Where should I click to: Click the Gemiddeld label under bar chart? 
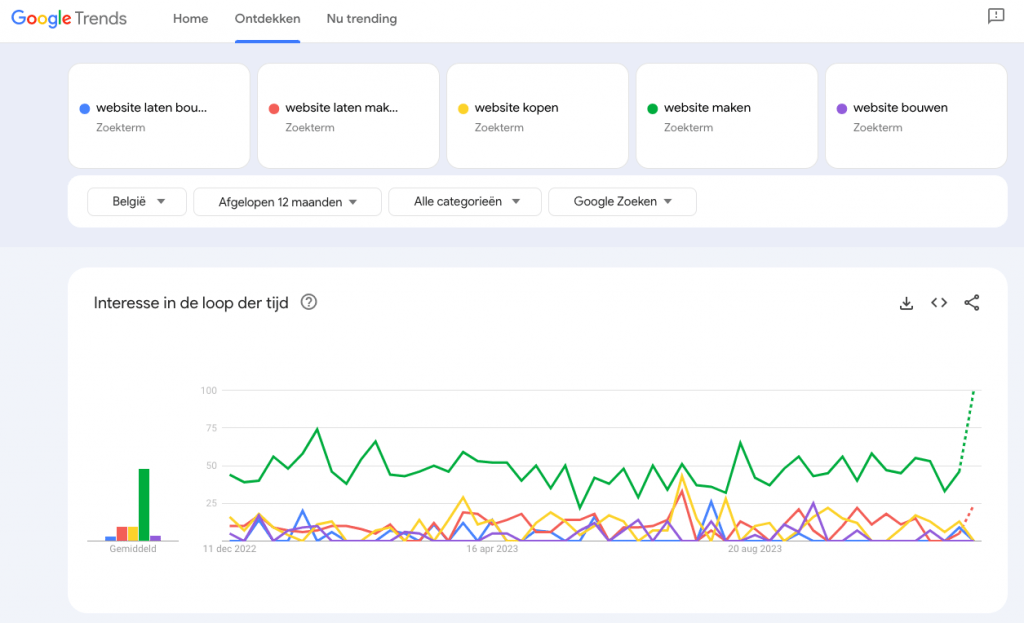[133, 549]
